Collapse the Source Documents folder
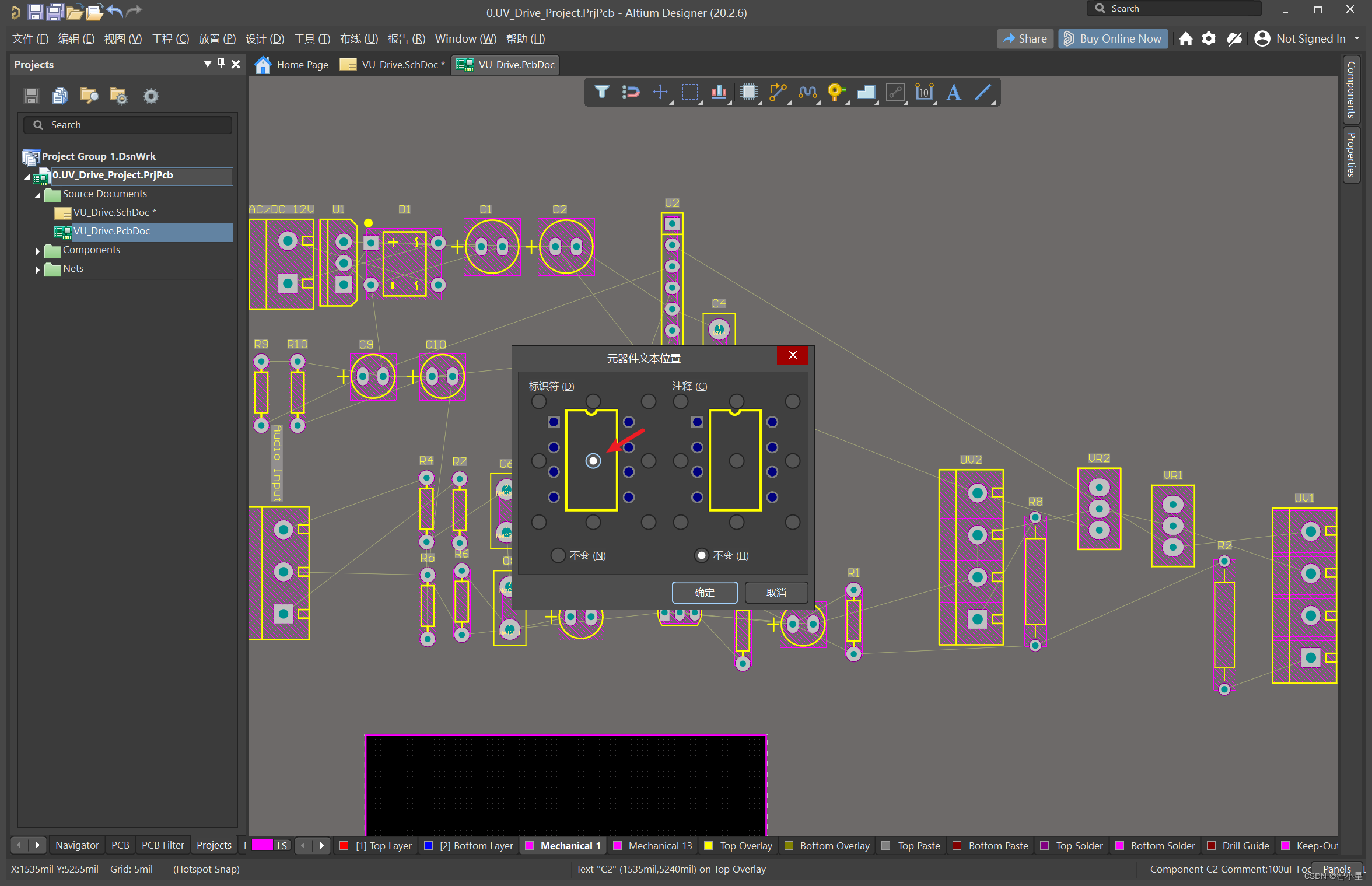Screen dimensions: 1372x886 37,195
